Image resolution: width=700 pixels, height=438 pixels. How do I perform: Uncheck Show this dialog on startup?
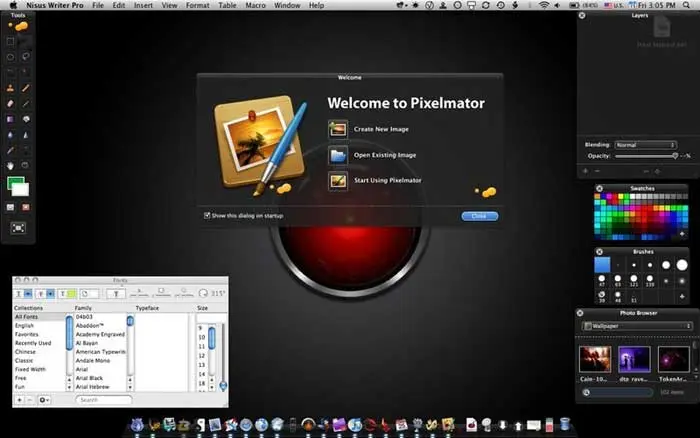coord(207,216)
